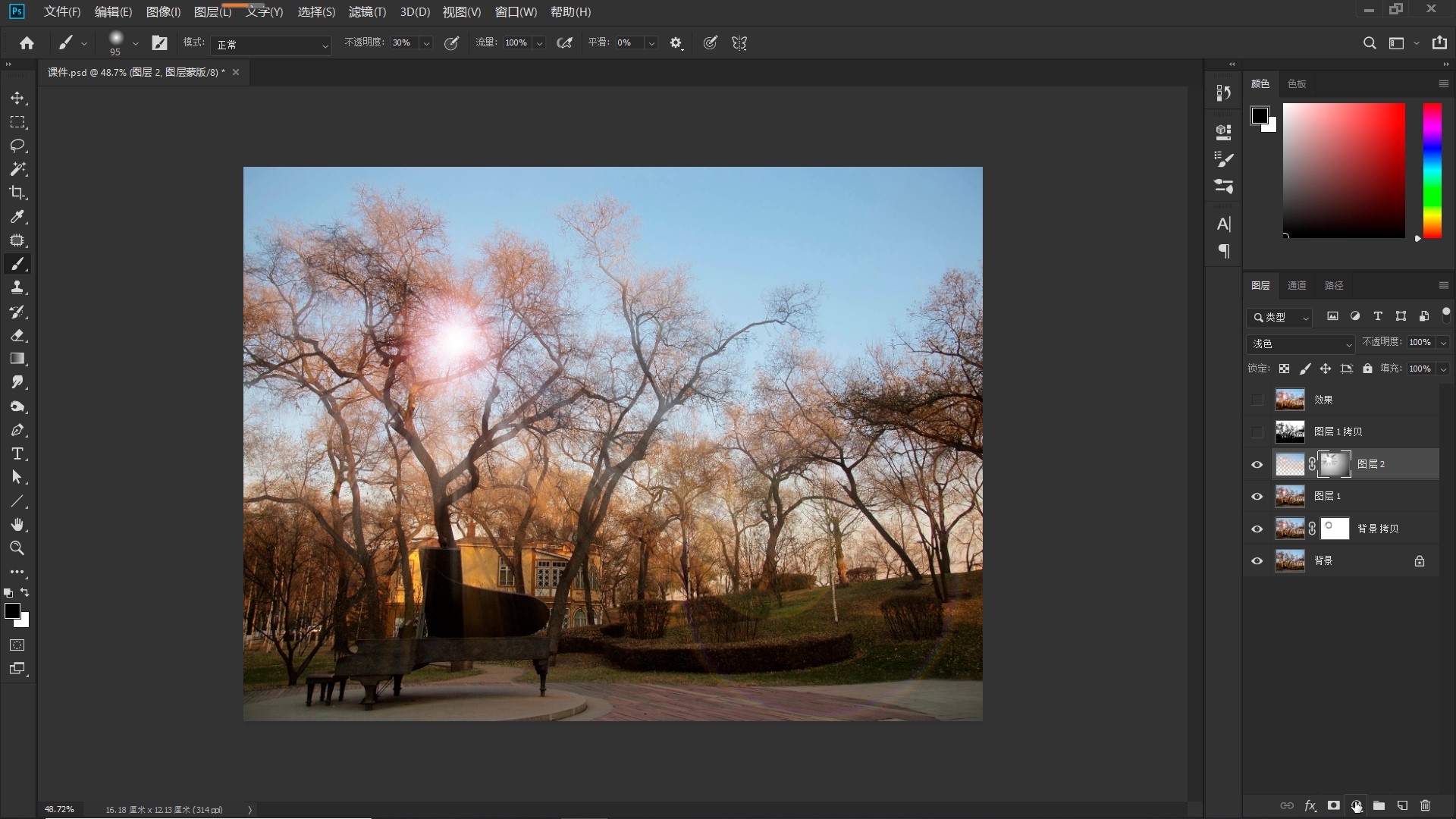Click the zoom percentage field 48.72%
Screen dimensions: 1456x819
tap(59, 809)
